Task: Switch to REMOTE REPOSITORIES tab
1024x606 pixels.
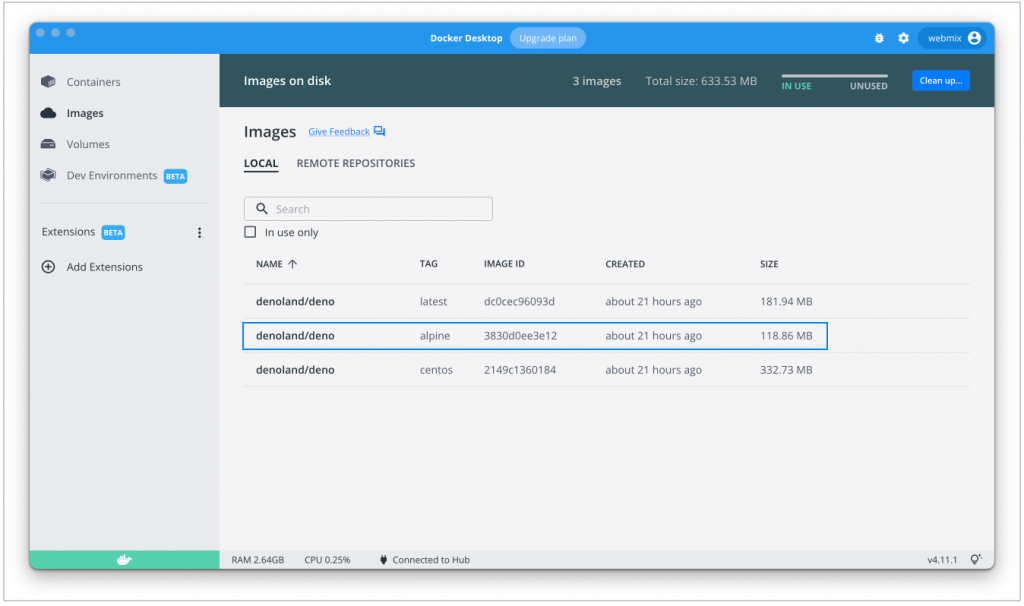Action: 356,163
